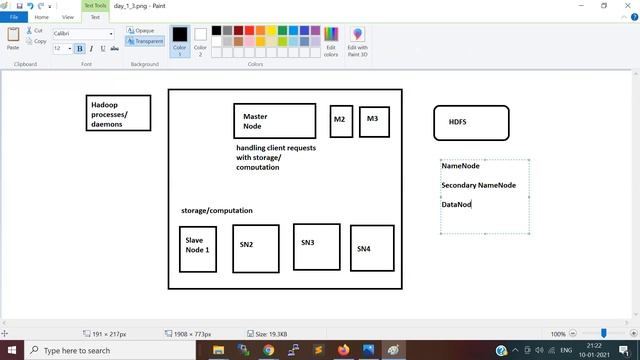Viewport: 640px width, 360px height.
Task: Switch to the Home ribbon tab
Action: 41,17
